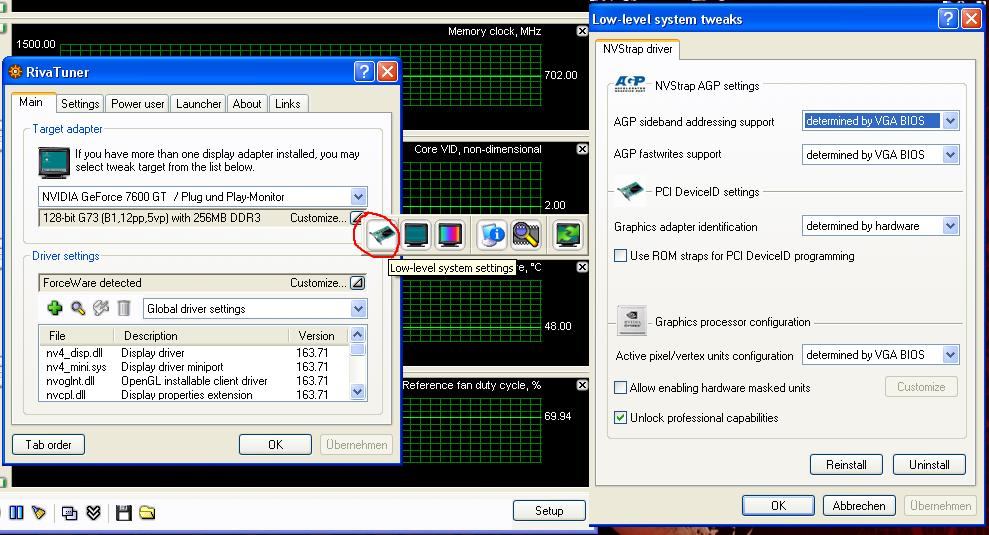
Task: Click the edit profile icon beside trash
Action: tap(101, 308)
